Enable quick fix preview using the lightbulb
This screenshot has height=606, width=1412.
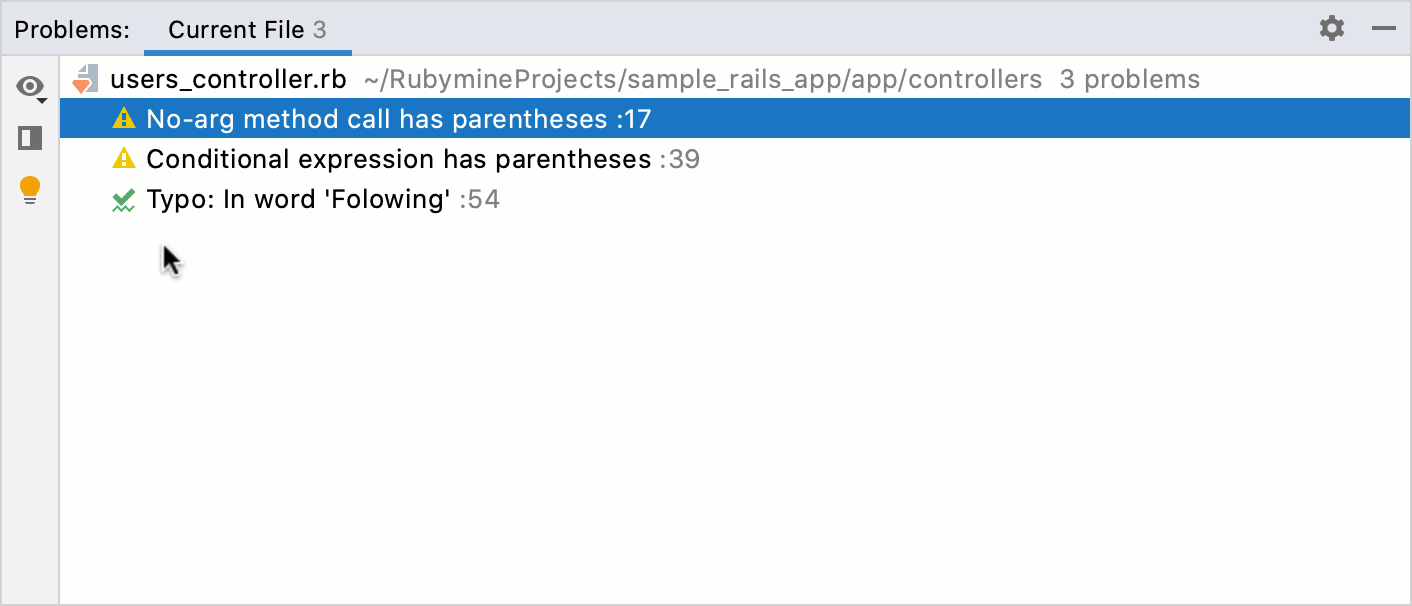[x=28, y=188]
